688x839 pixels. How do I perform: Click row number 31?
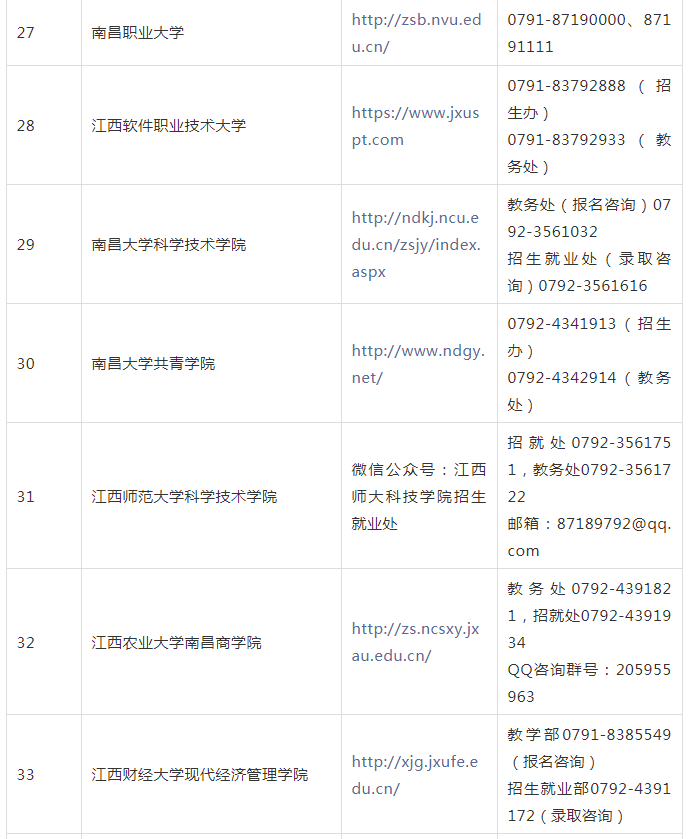(26, 497)
